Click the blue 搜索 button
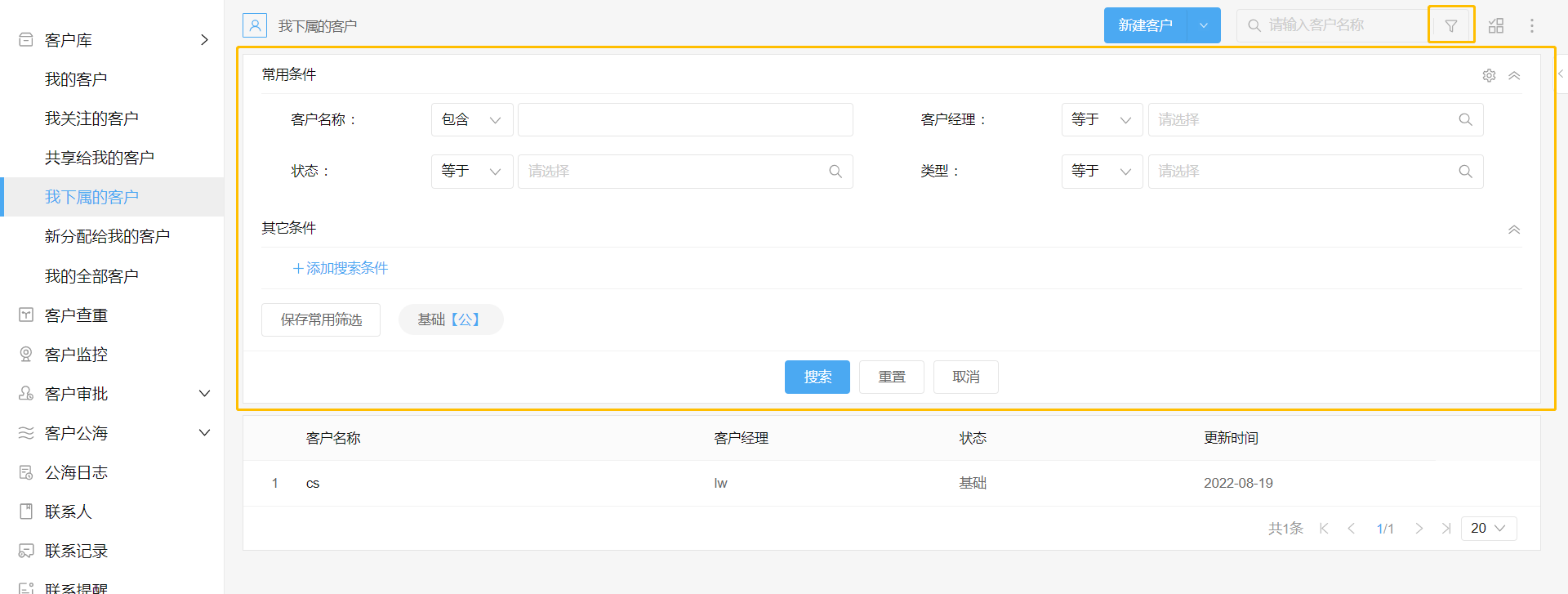Viewport: 1568px width, 594px height. click(x=817, y=377)
